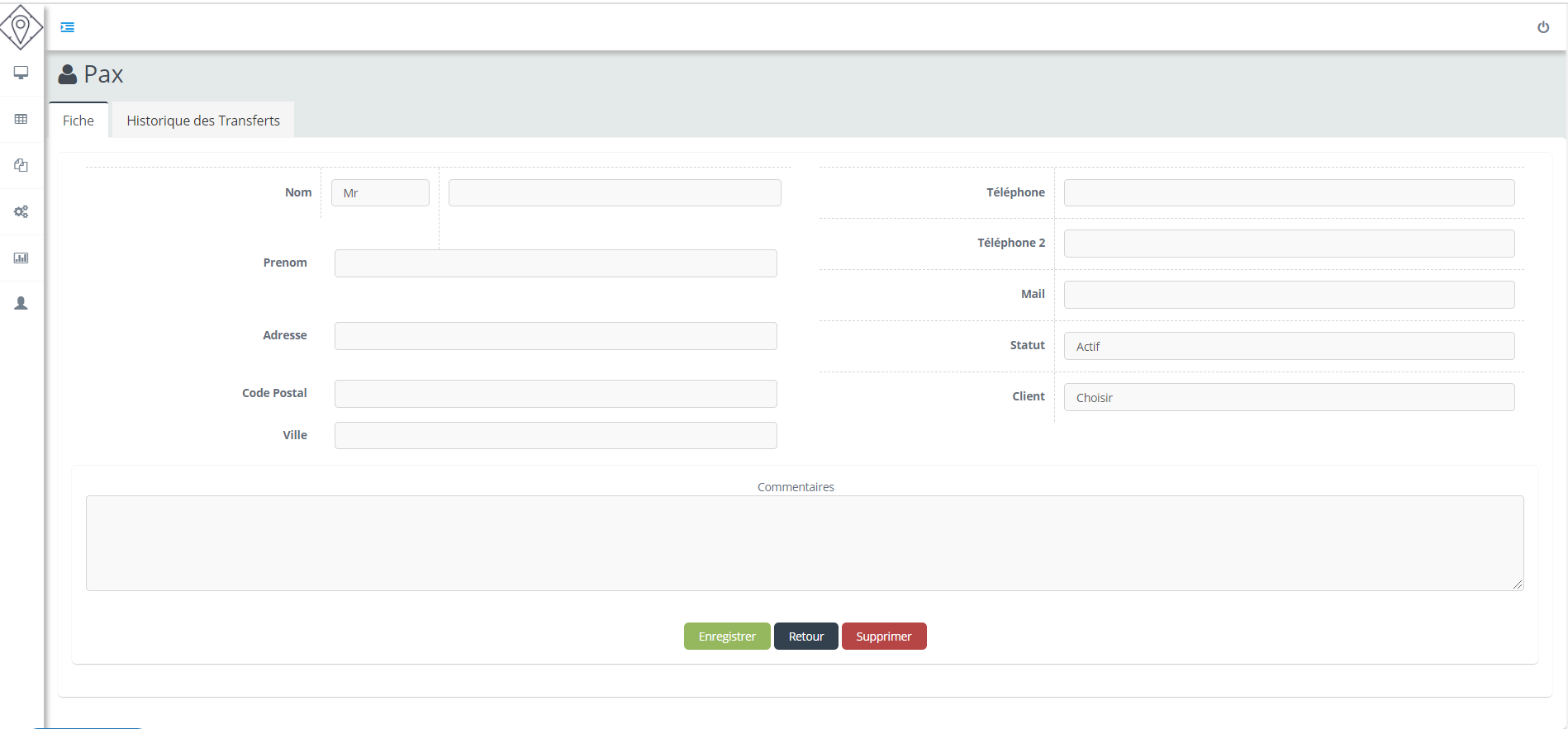Image resolution: width=1568 pixels, height=729 pixels.
Task: Open the Client dropdown showing Choisir
Action: (1289, 397)
